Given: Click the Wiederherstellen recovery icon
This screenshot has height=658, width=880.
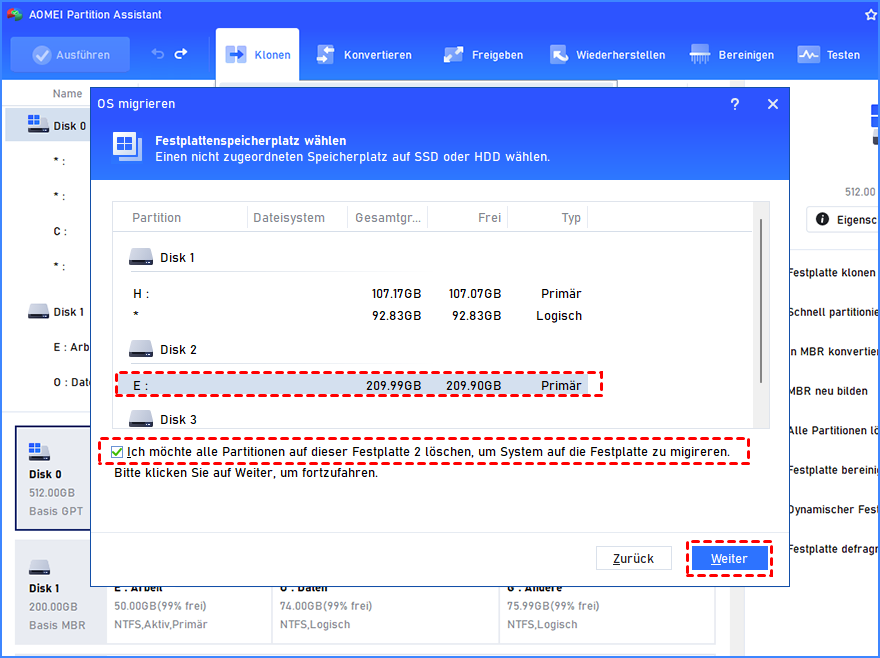Looking at the screenshot, I should click(559, 54).
